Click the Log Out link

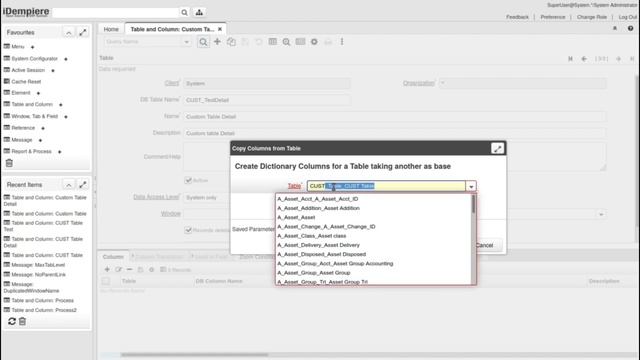[x=627, y=17]
